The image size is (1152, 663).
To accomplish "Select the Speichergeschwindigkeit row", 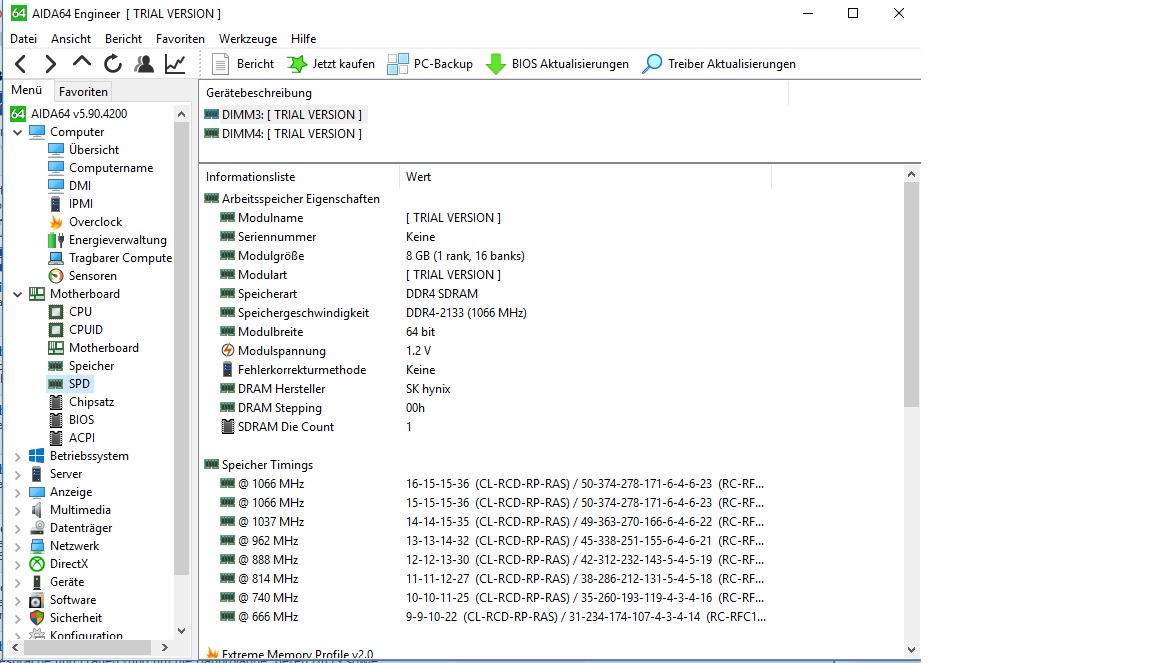I will [x=485, y=313].
